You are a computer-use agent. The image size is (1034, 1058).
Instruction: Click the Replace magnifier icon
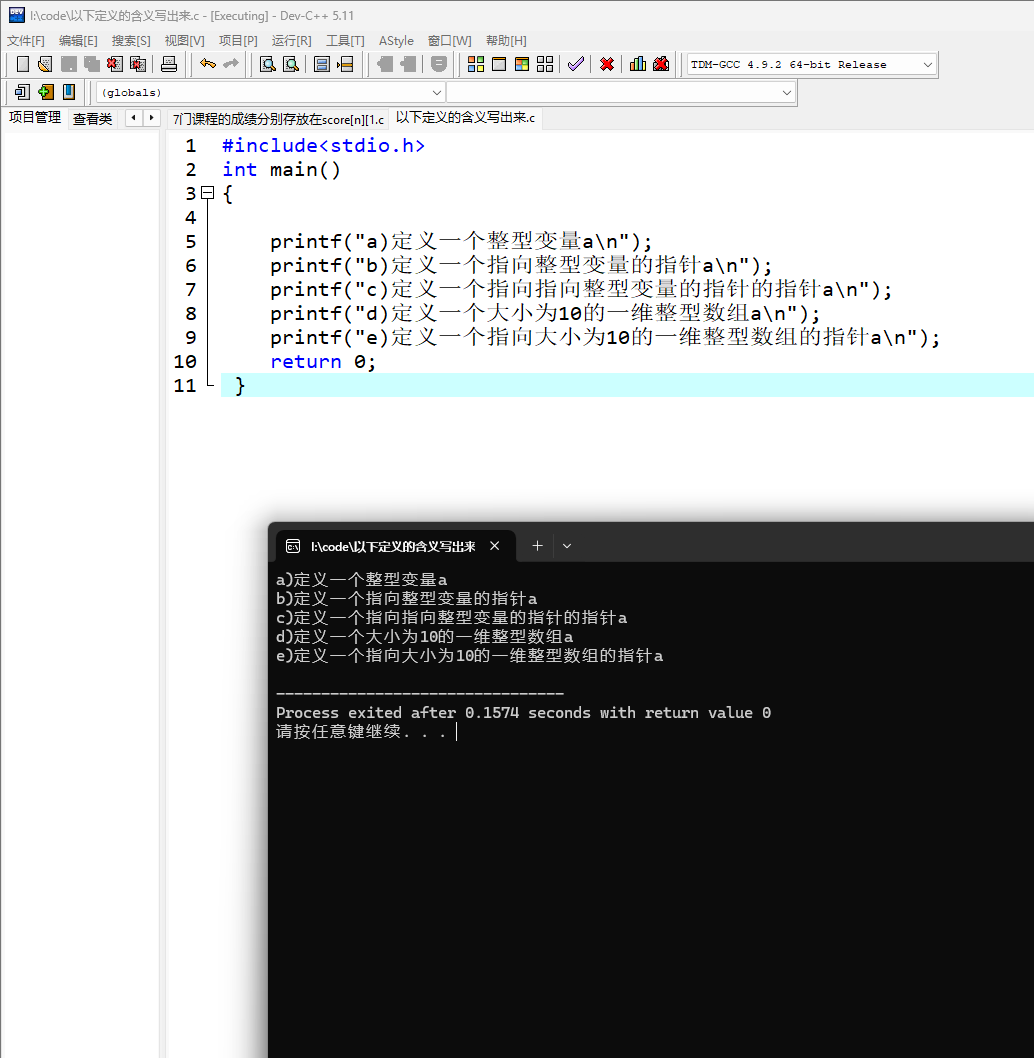pyautogui.click(x=291, y=64)
